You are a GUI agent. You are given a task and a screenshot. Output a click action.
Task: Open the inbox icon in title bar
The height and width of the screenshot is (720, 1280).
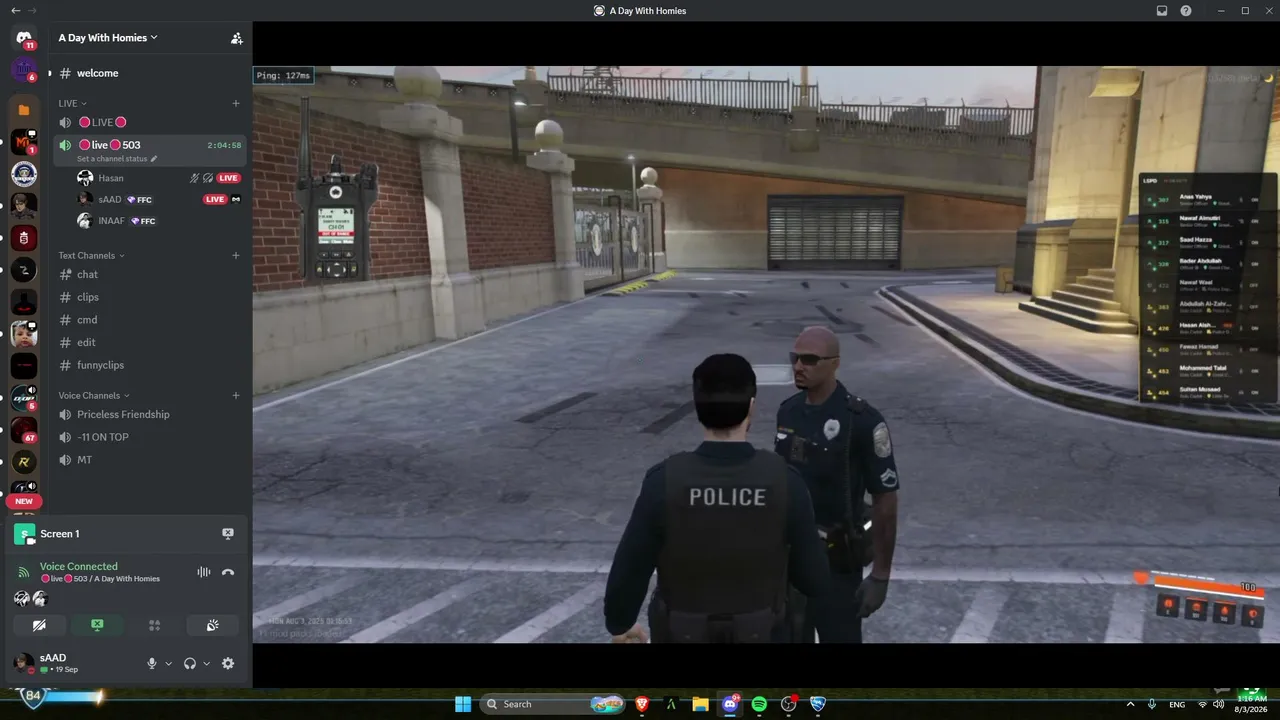(x=1162, y=11)
